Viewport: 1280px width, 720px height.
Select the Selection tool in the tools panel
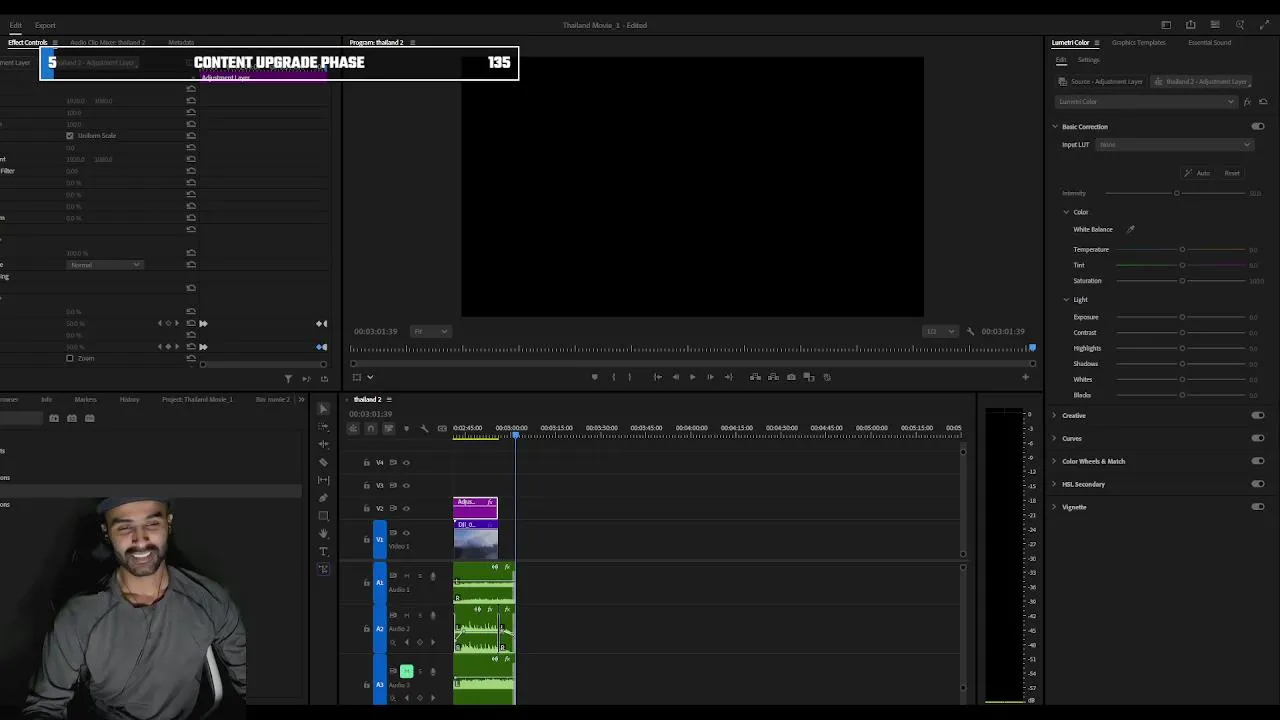pos(323,409)
